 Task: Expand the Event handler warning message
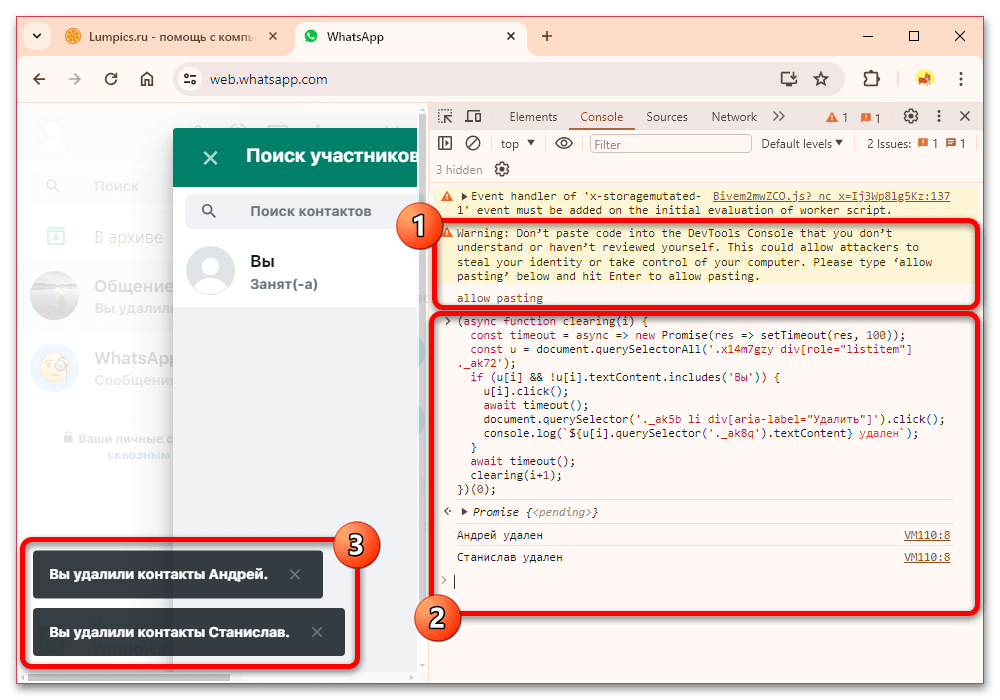click(464, 196)
